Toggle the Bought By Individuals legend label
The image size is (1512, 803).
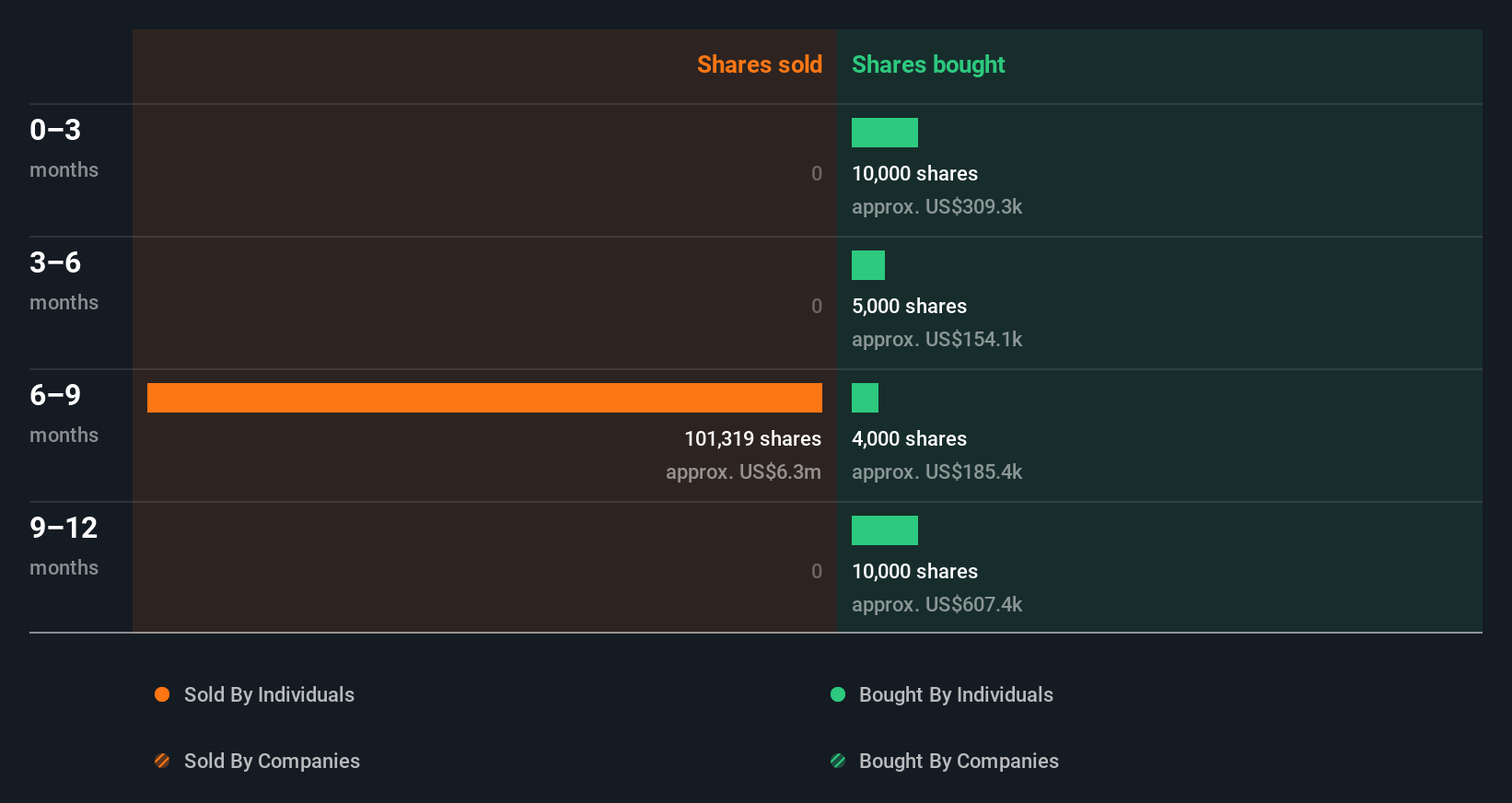(956, 695)
